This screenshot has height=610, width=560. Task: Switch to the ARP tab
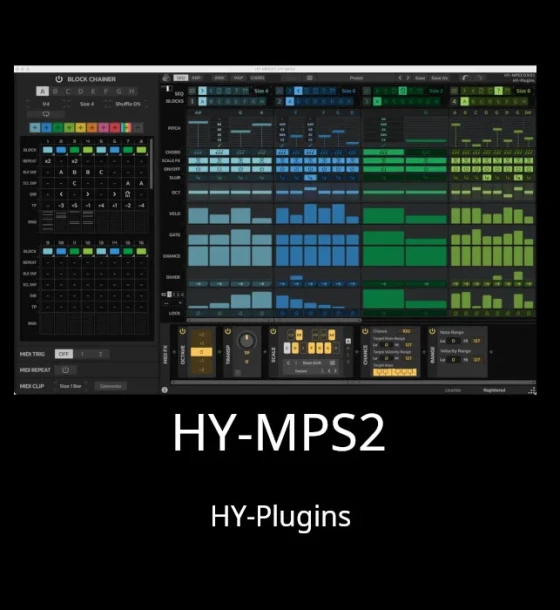point(197,78)
